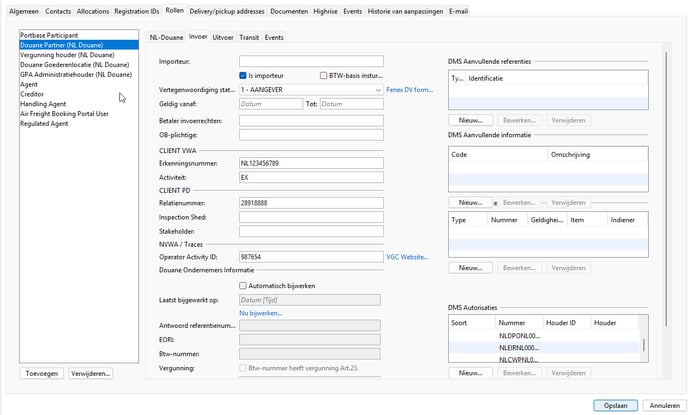
Task: Click Verwijderen below the roles list
Action: [90, 374]
